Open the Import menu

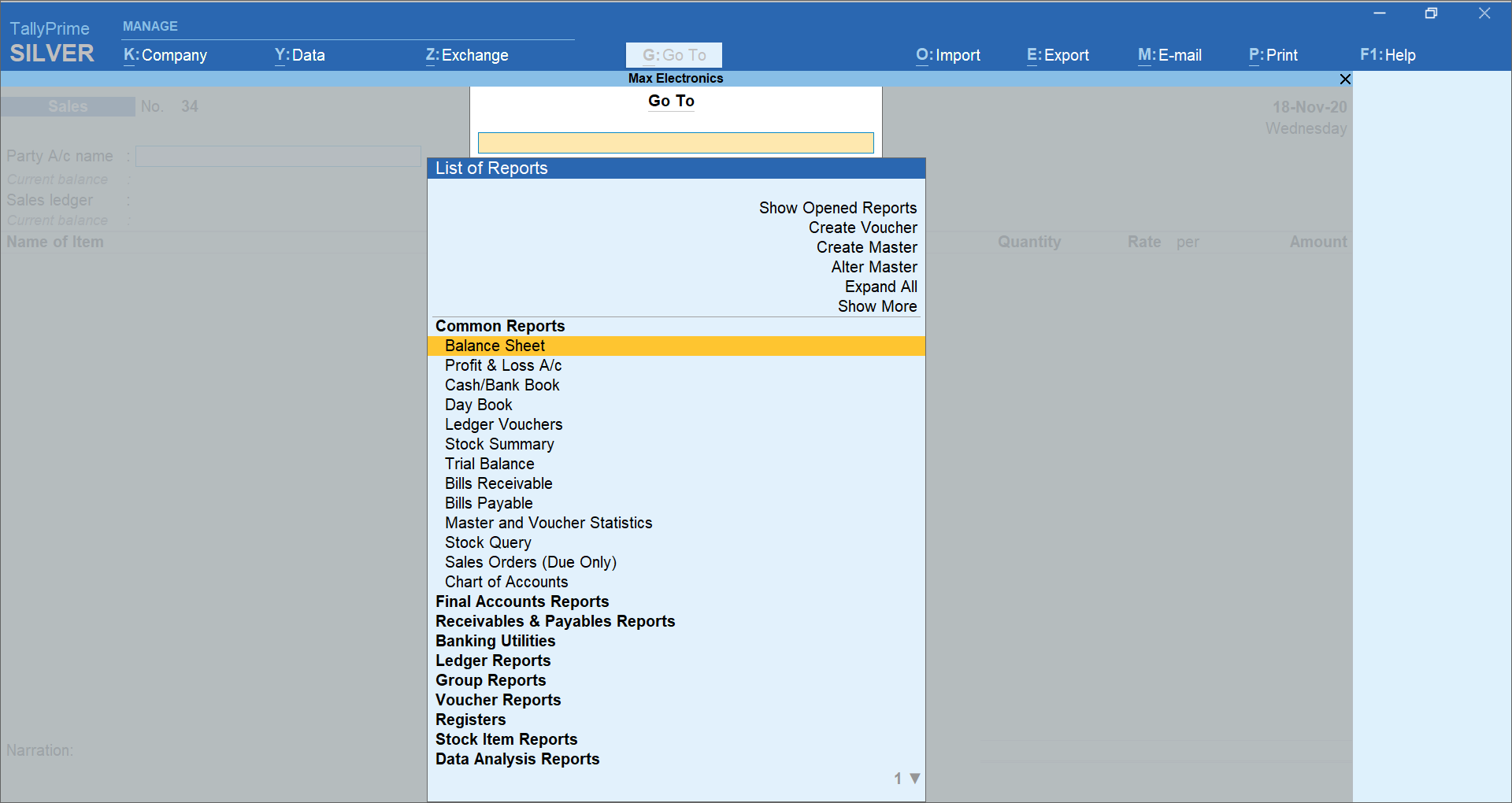tap(947, 55)
